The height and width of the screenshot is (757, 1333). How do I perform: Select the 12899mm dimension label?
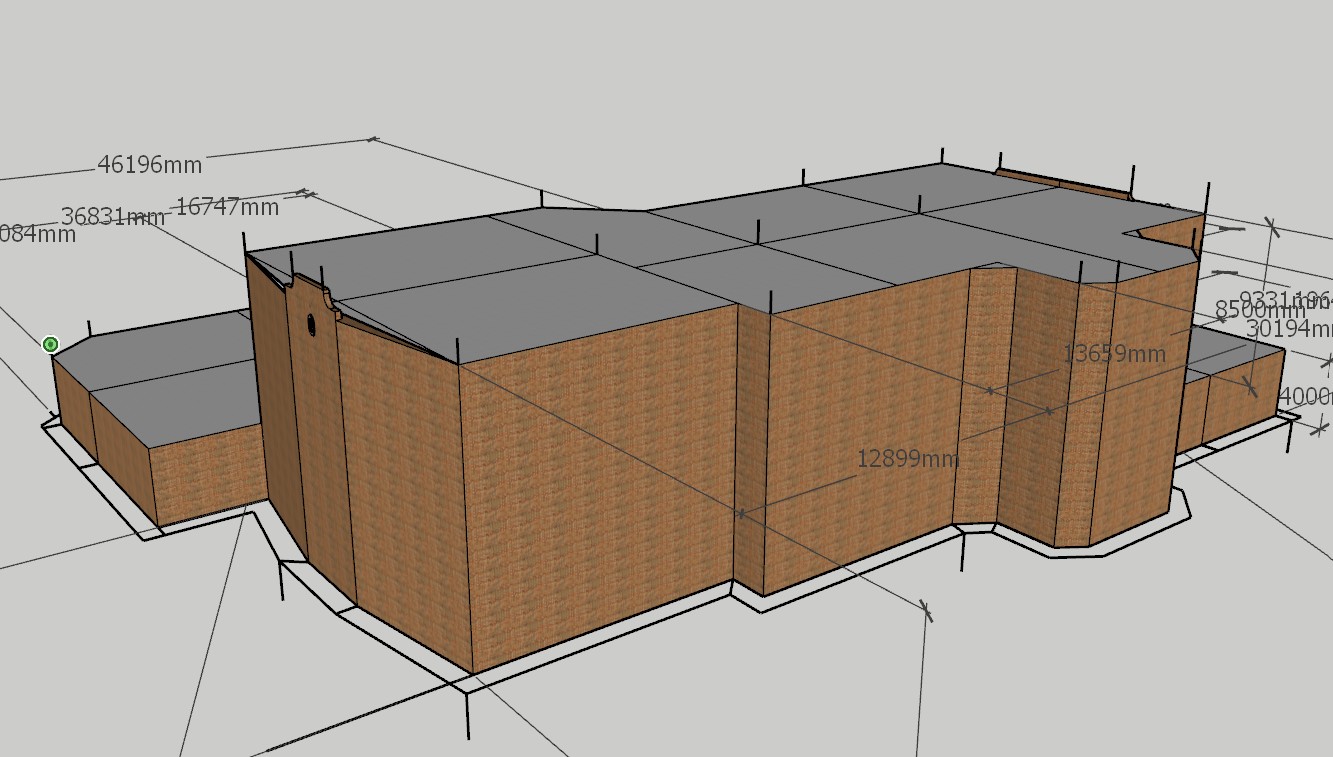point(907,459)
